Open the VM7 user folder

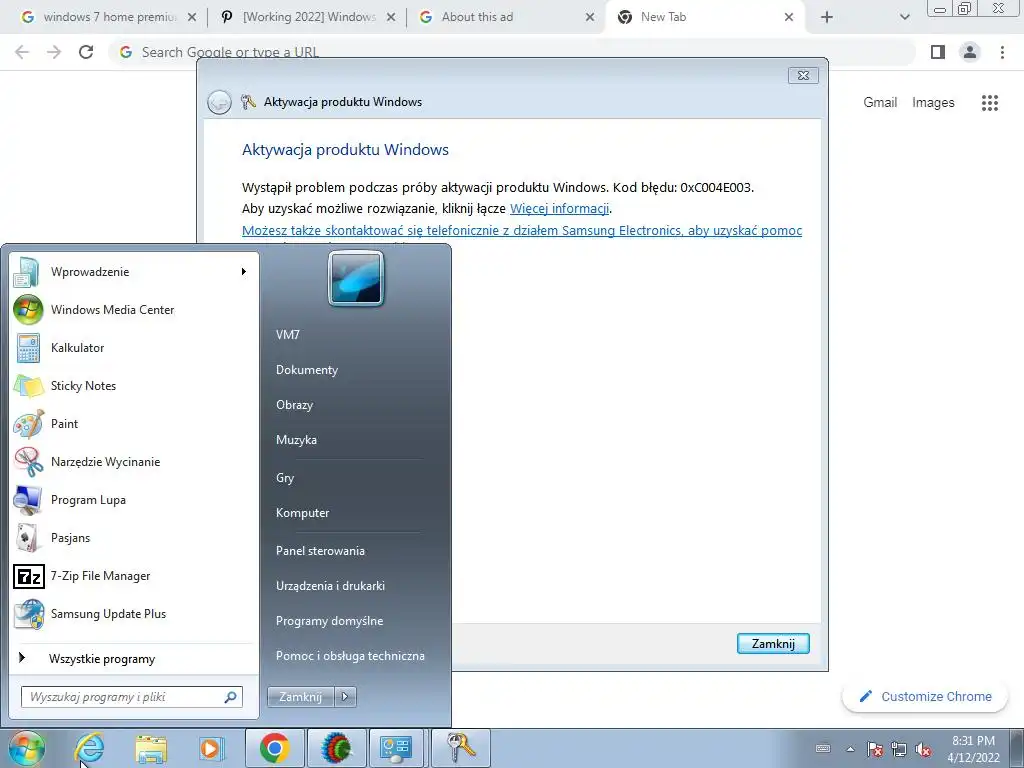point(287,335)
